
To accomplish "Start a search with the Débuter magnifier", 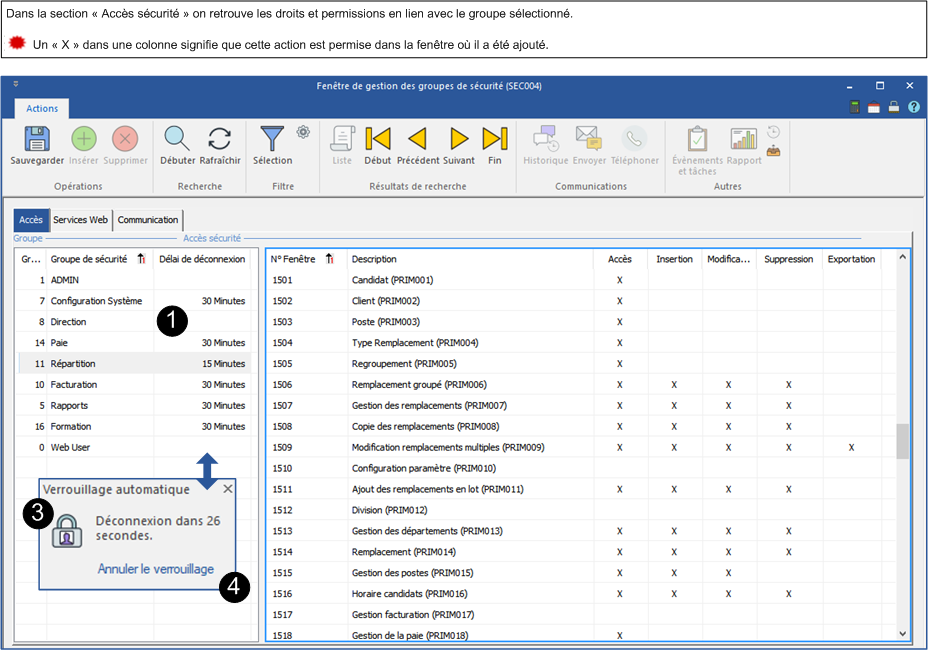I will tap(177, 139).
